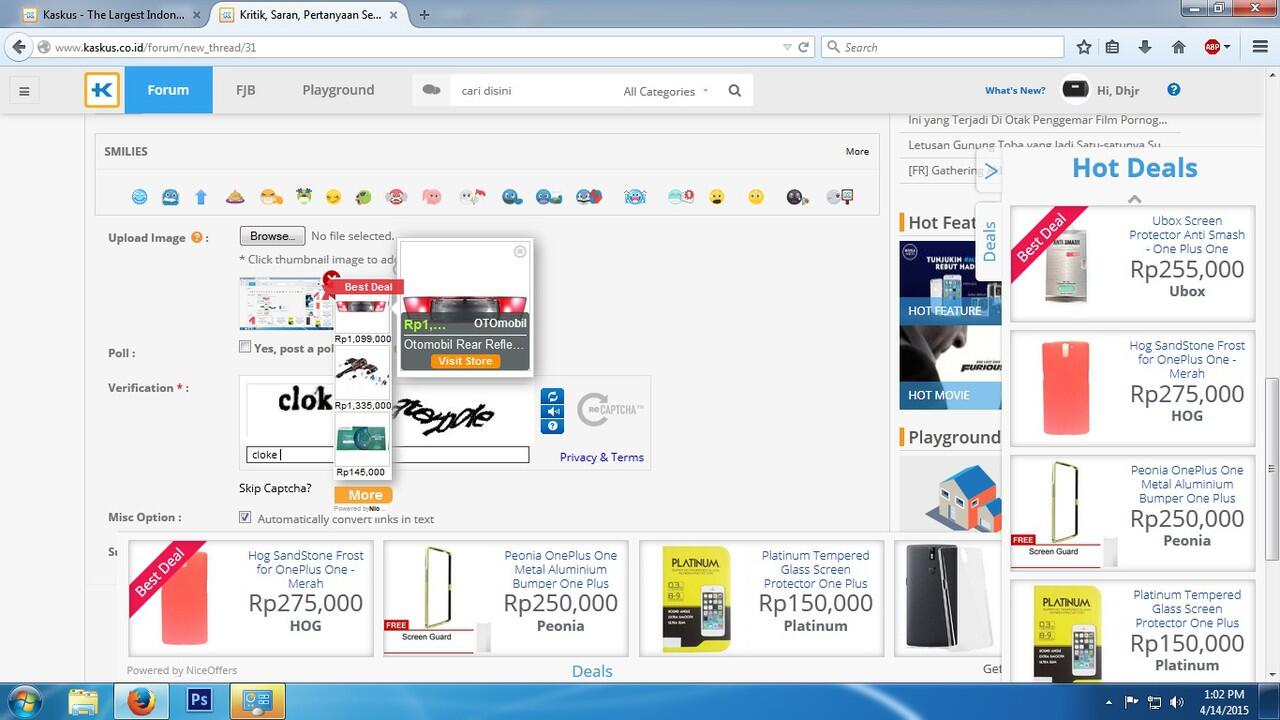The width and height of the screenshot is (1280, 720).
Task: Close the Otomobil ad popup
Action: pos(520,251)
